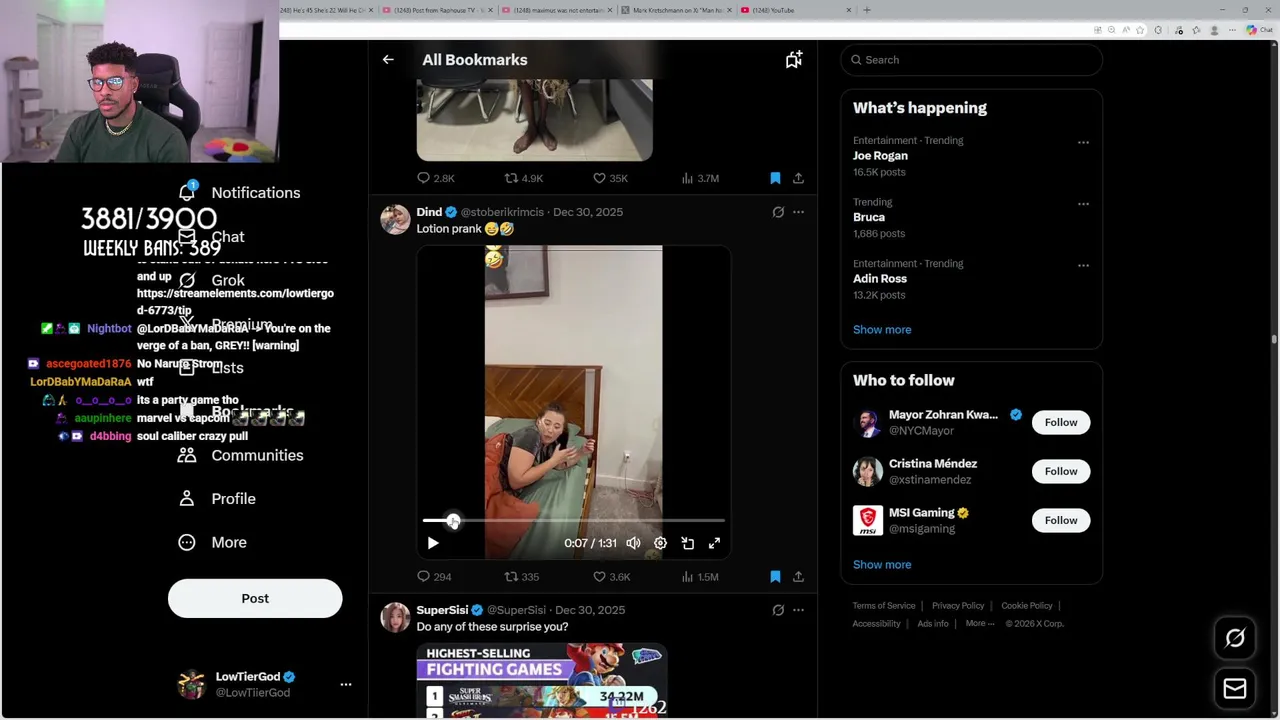Open the floating Messages envelope button

1235,688
